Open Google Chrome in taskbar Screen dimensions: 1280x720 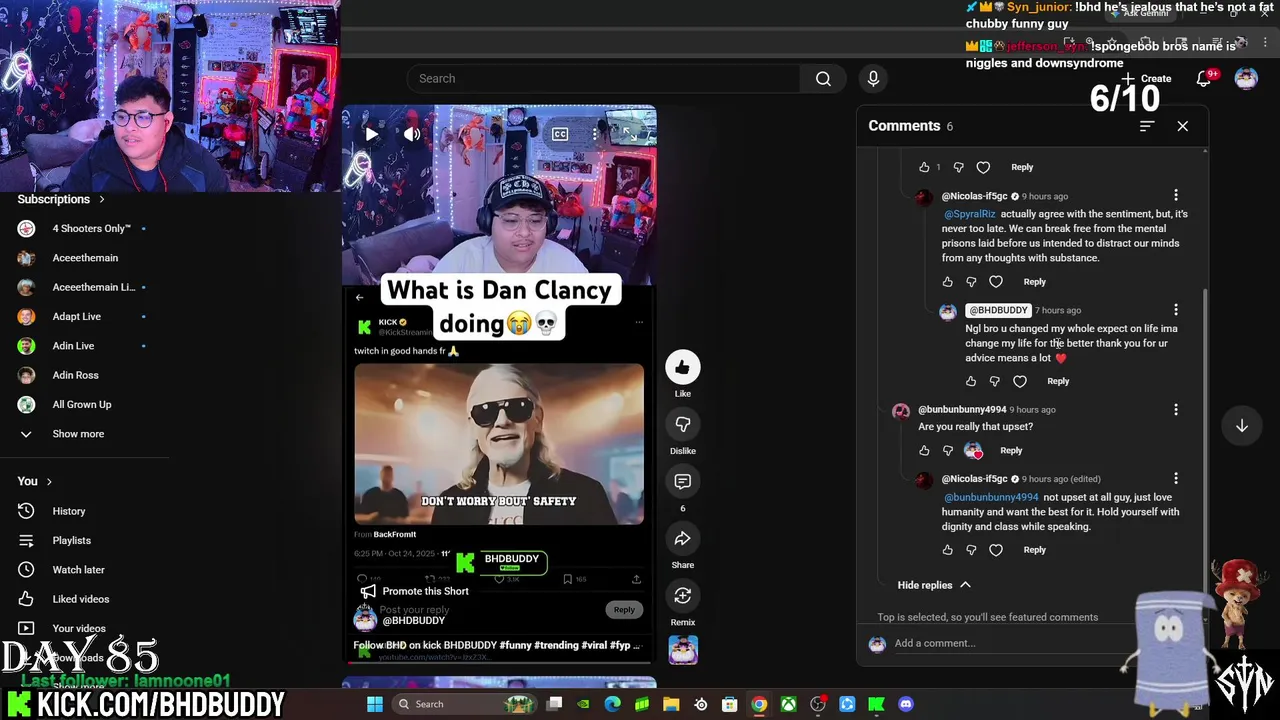(759, 704)
